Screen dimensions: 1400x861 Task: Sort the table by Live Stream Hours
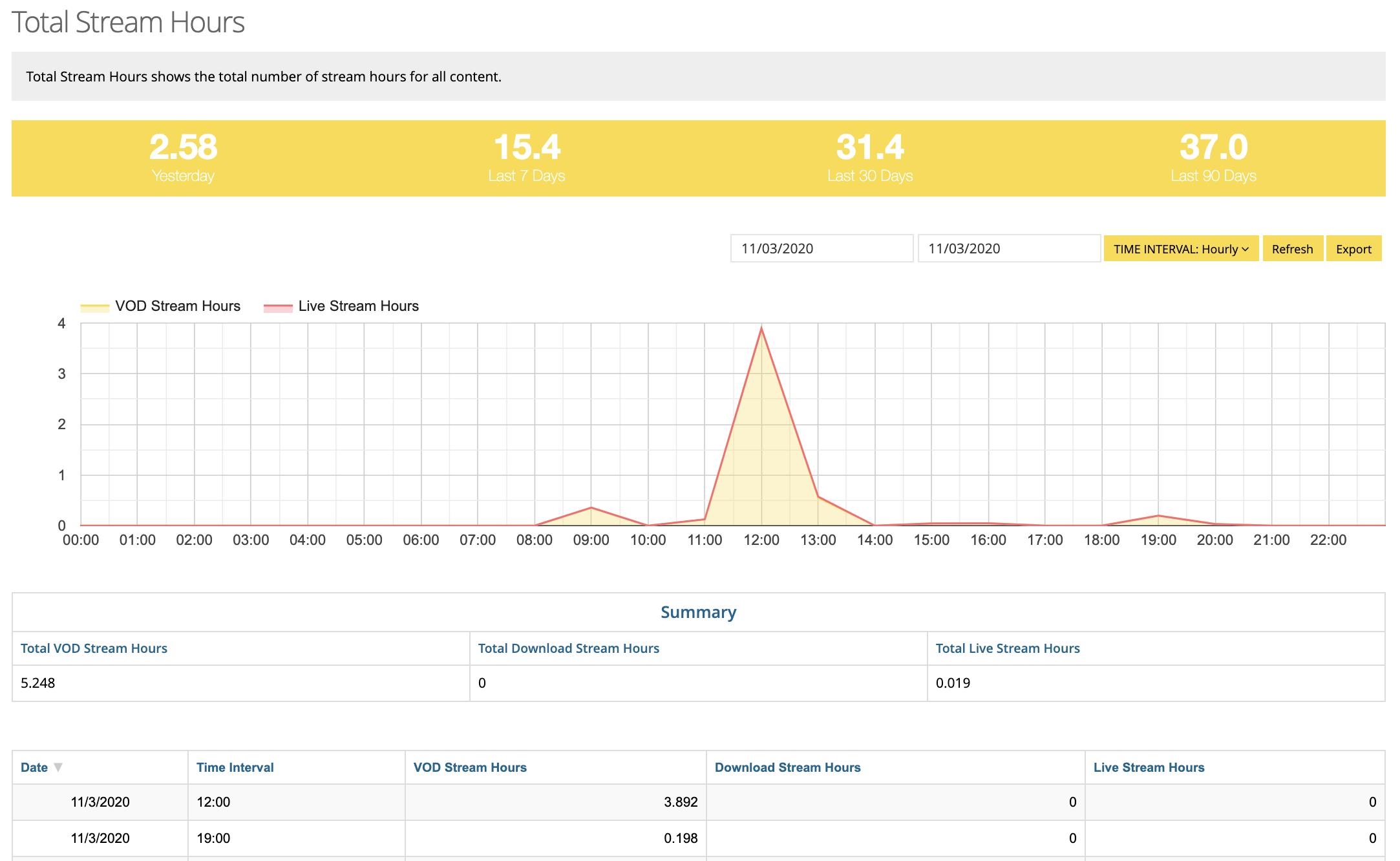(x=1149, y=767)
